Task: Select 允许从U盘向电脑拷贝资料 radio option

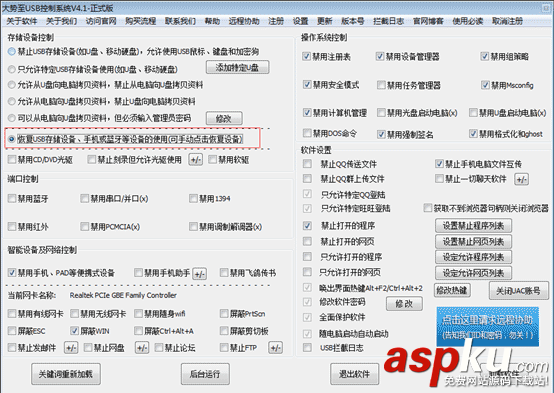Action: (12, 85)
